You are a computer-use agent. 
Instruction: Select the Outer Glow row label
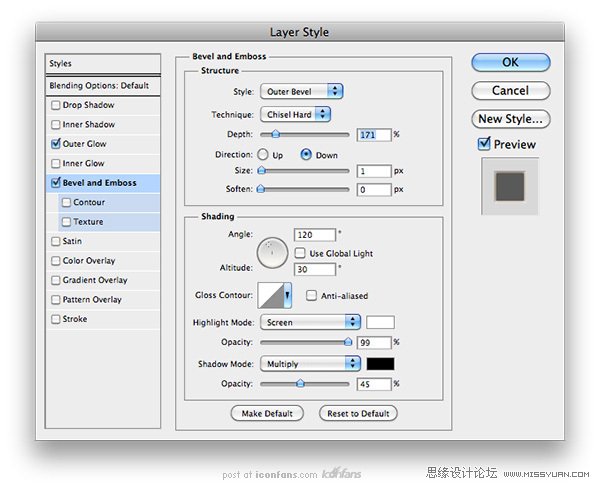[x=85, y=144]
